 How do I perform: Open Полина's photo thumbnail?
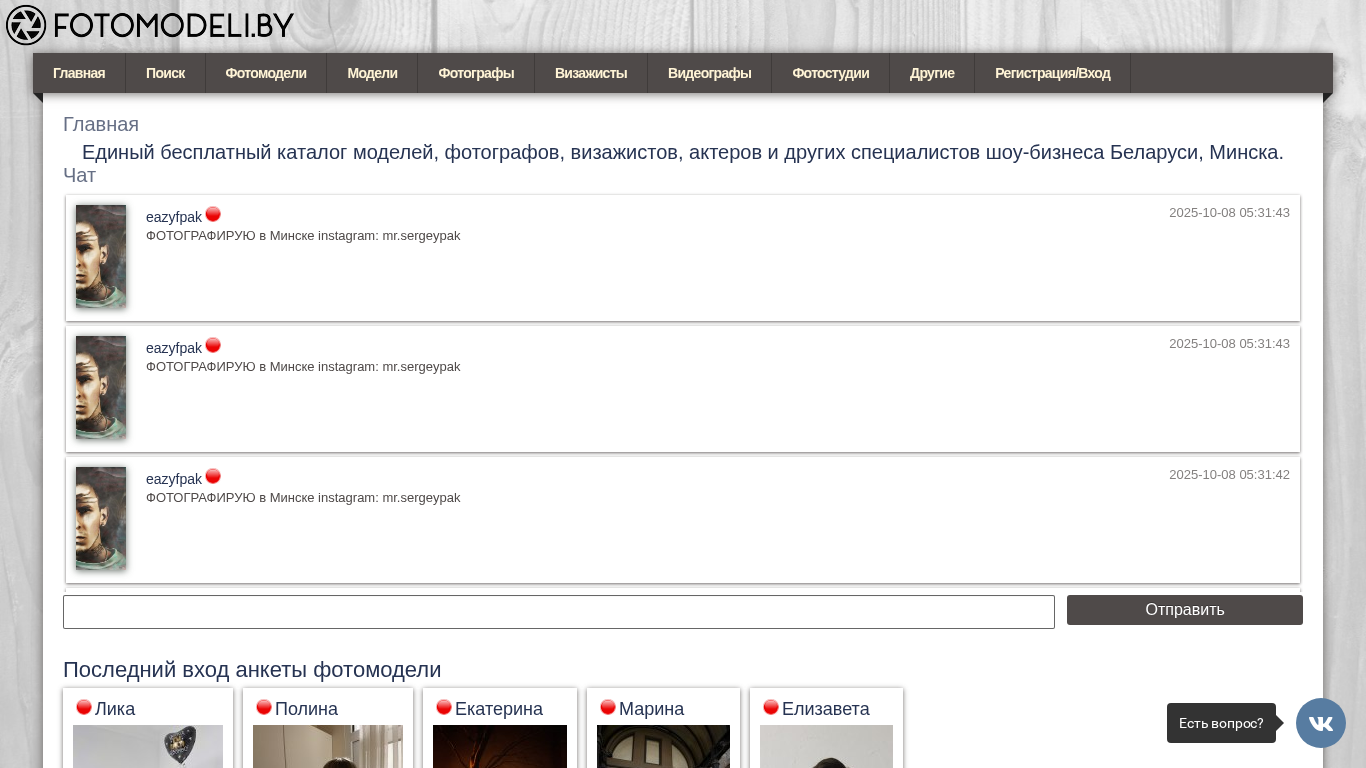(328, 746)
